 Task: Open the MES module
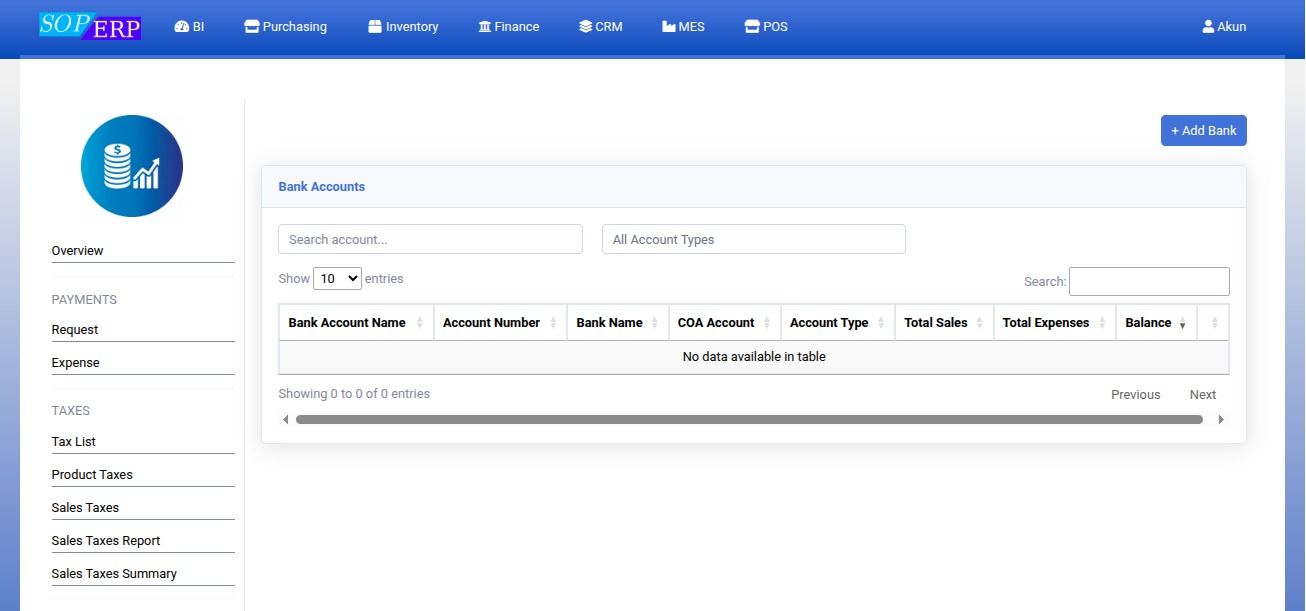[683, 27]
